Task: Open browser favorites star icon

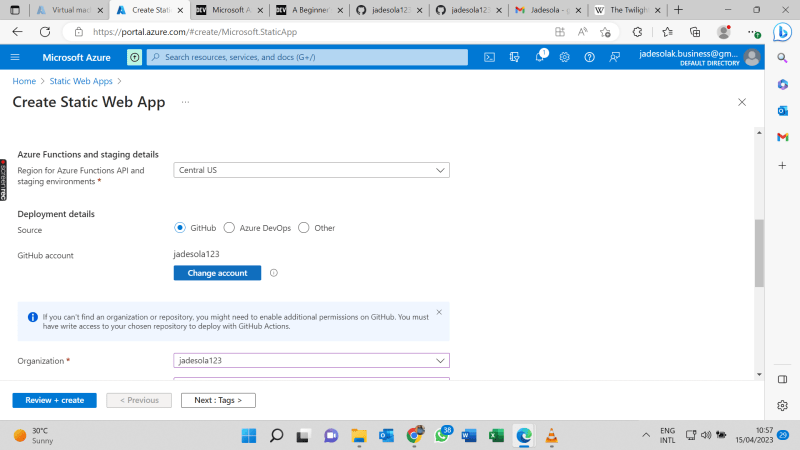Action: [605, 32]
